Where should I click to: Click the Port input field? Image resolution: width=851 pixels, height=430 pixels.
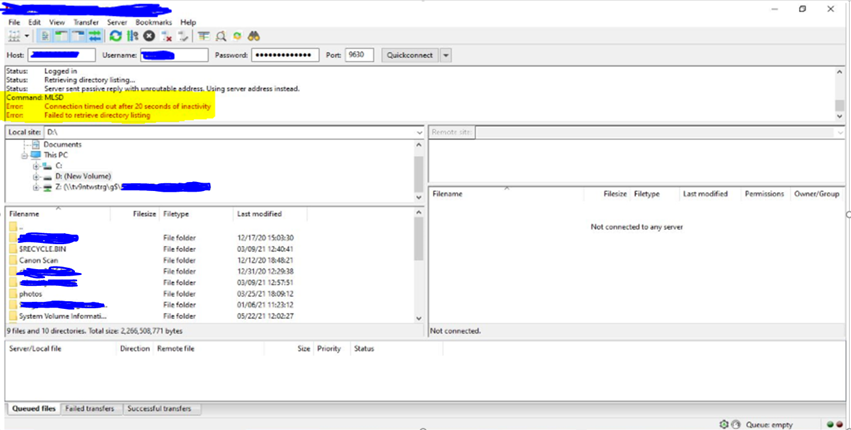click(x=359, y=55)
